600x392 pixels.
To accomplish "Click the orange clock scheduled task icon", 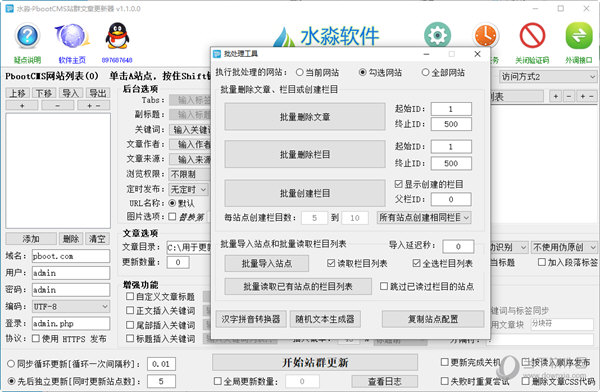I will coord(486,35).
